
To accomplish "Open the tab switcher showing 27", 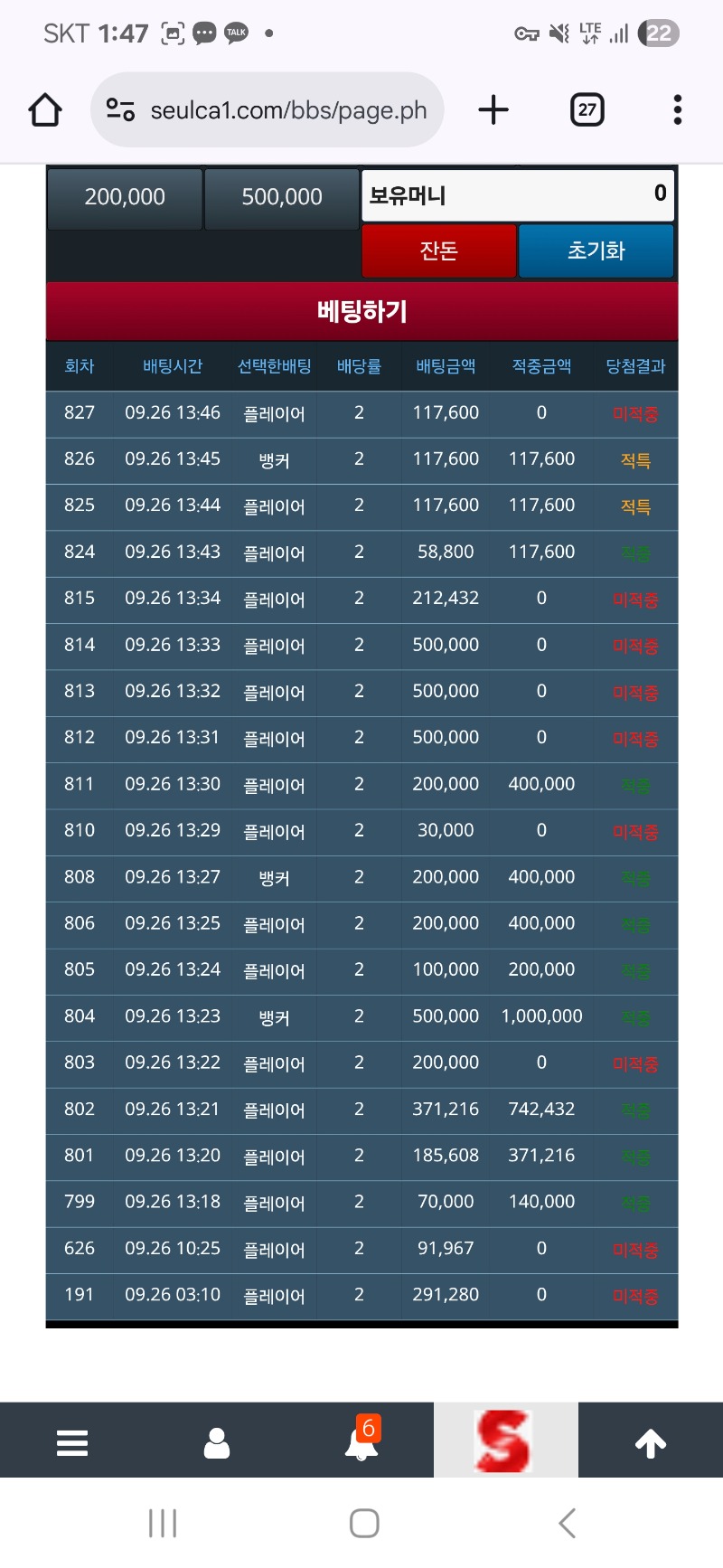I will [x=587, y=110].
